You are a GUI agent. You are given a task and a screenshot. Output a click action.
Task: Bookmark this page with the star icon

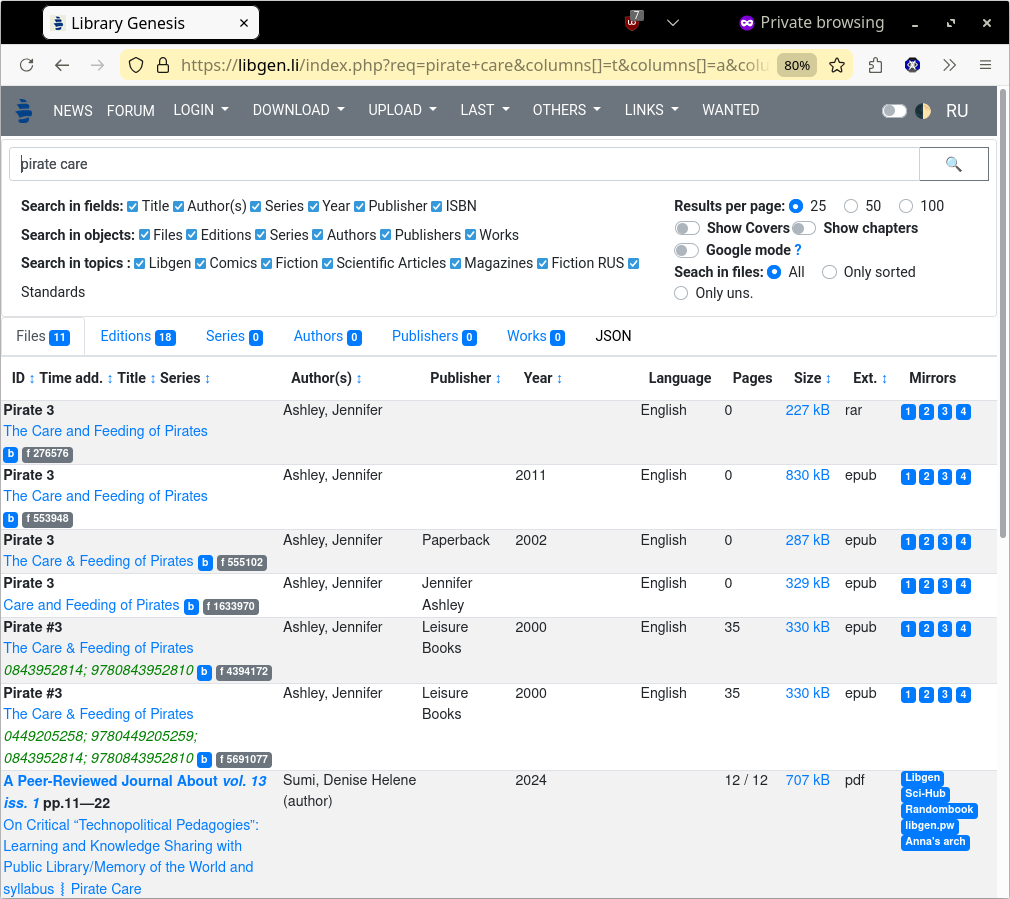pyautogui.click(x=837, y=65)
